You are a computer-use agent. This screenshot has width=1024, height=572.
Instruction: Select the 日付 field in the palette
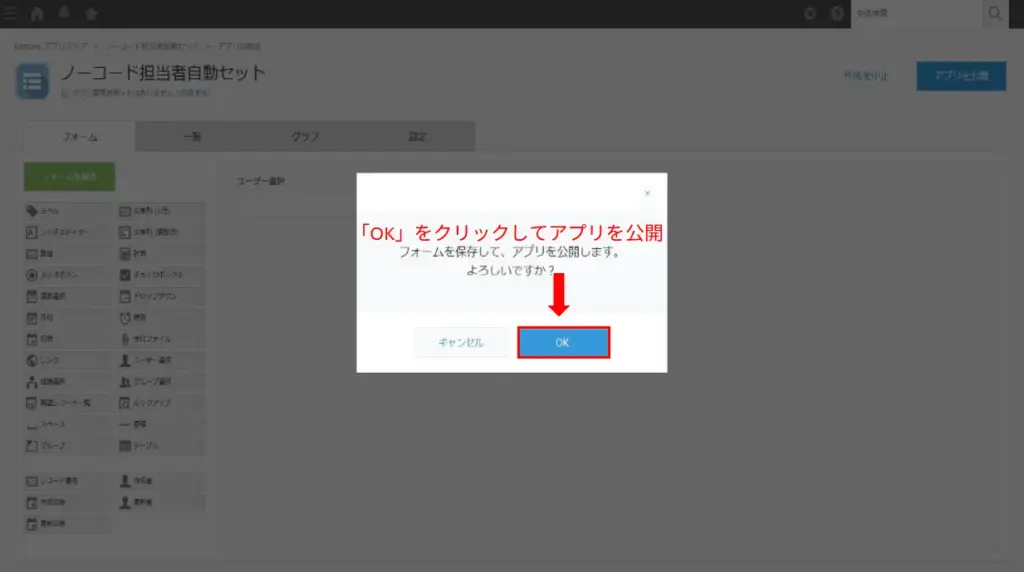[68, 318]
